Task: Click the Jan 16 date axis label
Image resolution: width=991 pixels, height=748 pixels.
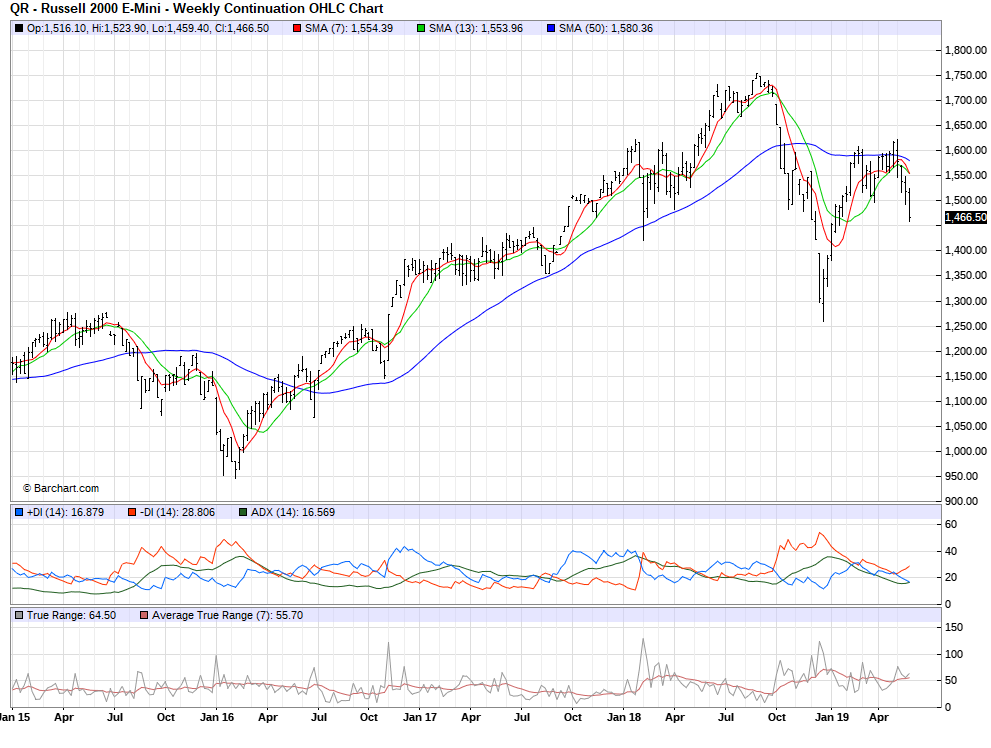Action: tap(217, 717)
